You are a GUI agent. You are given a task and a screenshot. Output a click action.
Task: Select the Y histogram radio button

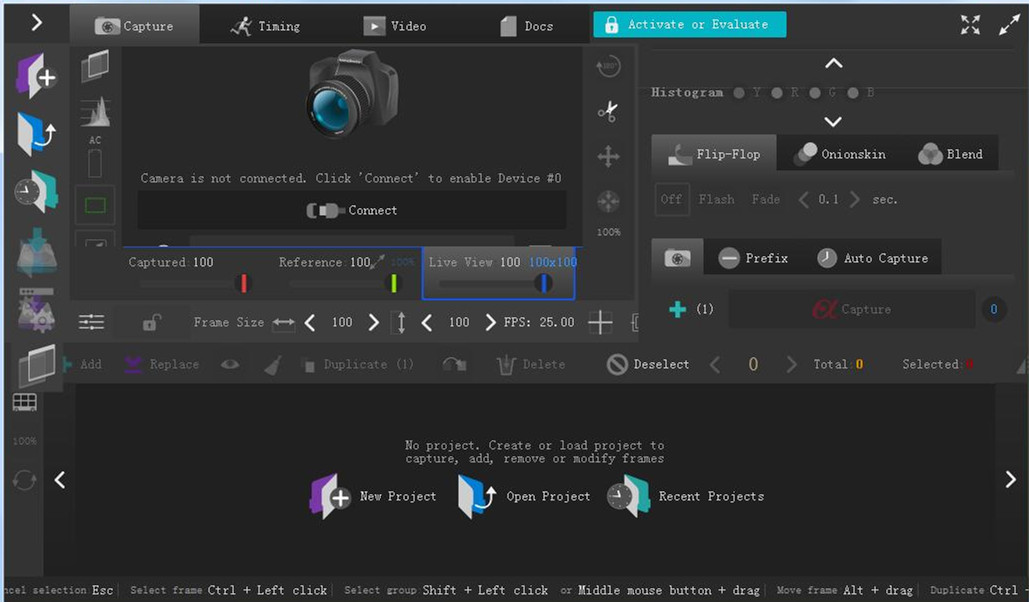(739, 93)
